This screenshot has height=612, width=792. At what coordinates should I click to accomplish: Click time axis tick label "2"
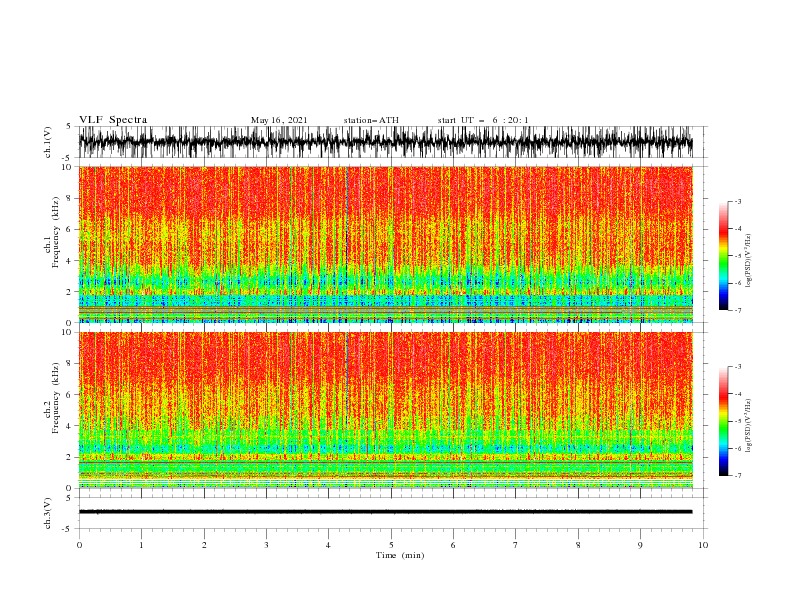[204, 545]
